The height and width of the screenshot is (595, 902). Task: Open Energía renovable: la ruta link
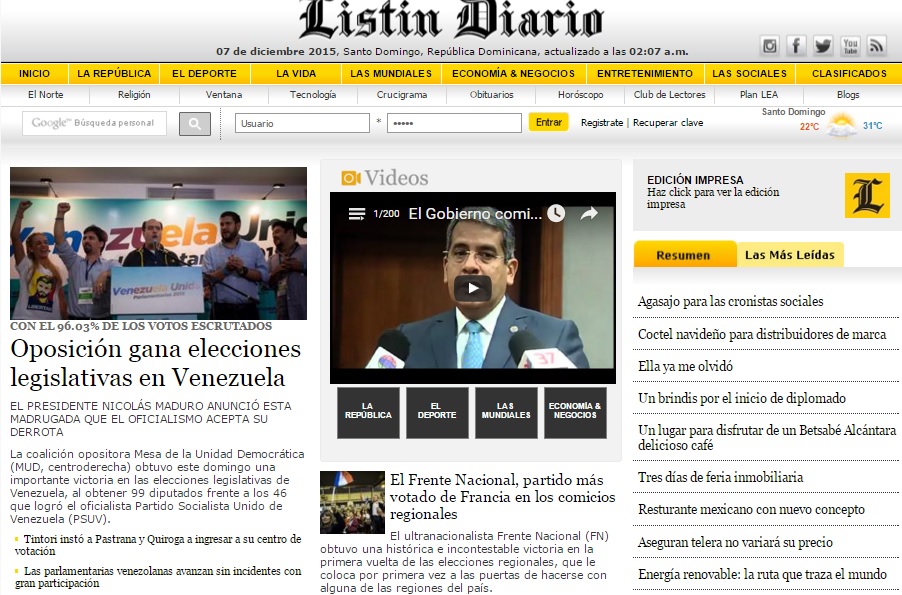(762, 574)
